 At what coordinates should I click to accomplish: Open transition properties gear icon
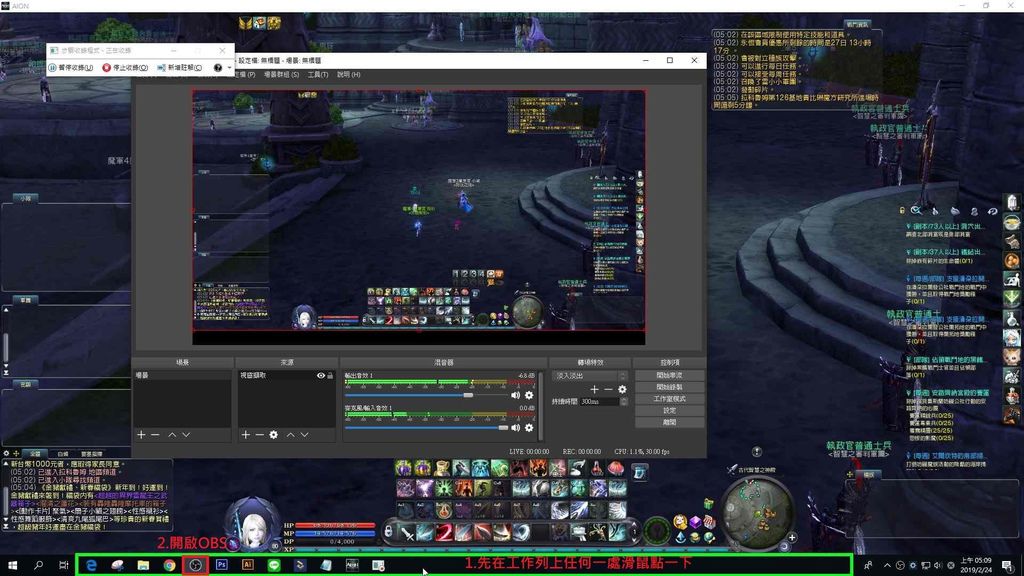(622, 389)
